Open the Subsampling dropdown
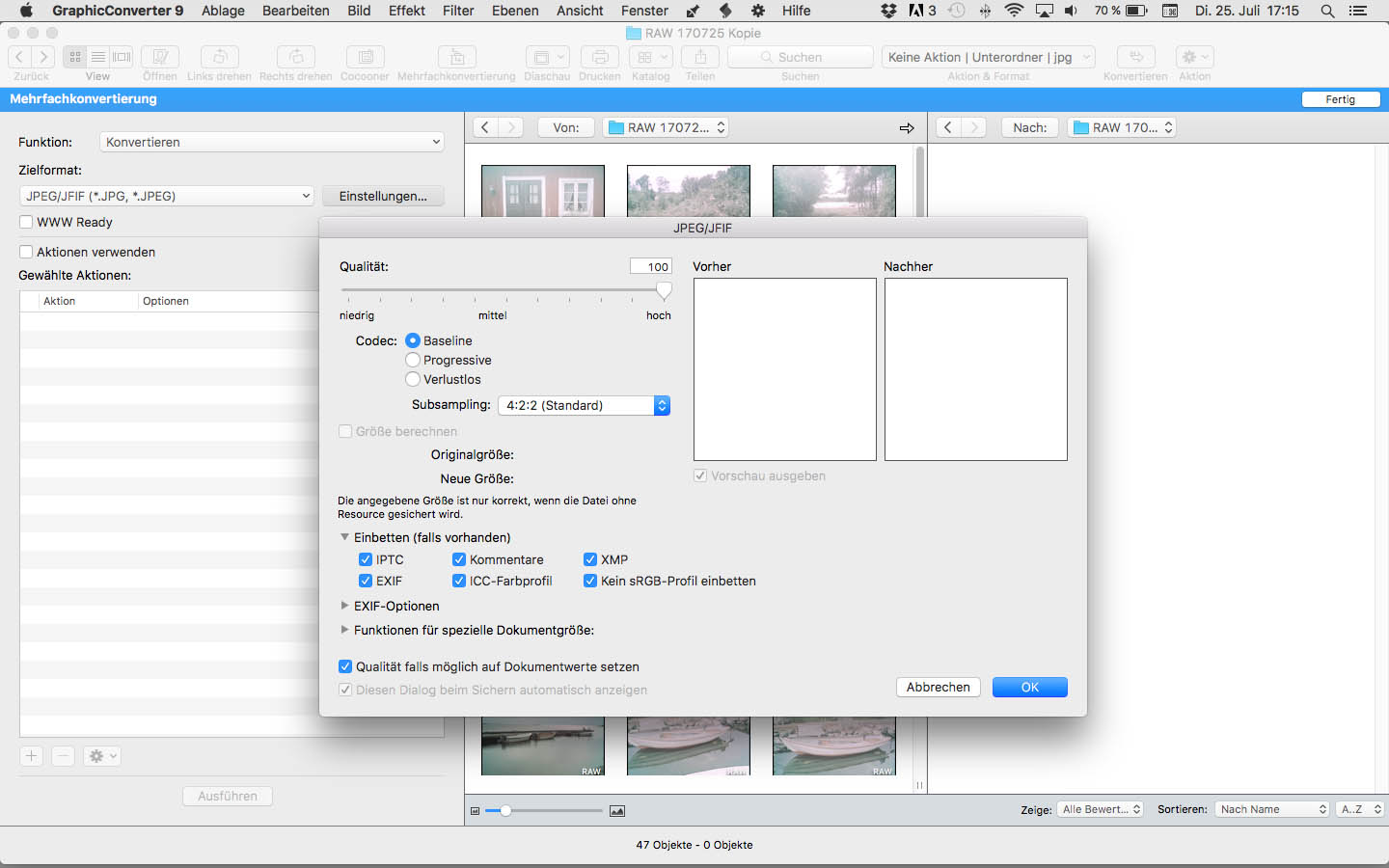The height and width of the screenshot is (868, 1389). [584, 406]
